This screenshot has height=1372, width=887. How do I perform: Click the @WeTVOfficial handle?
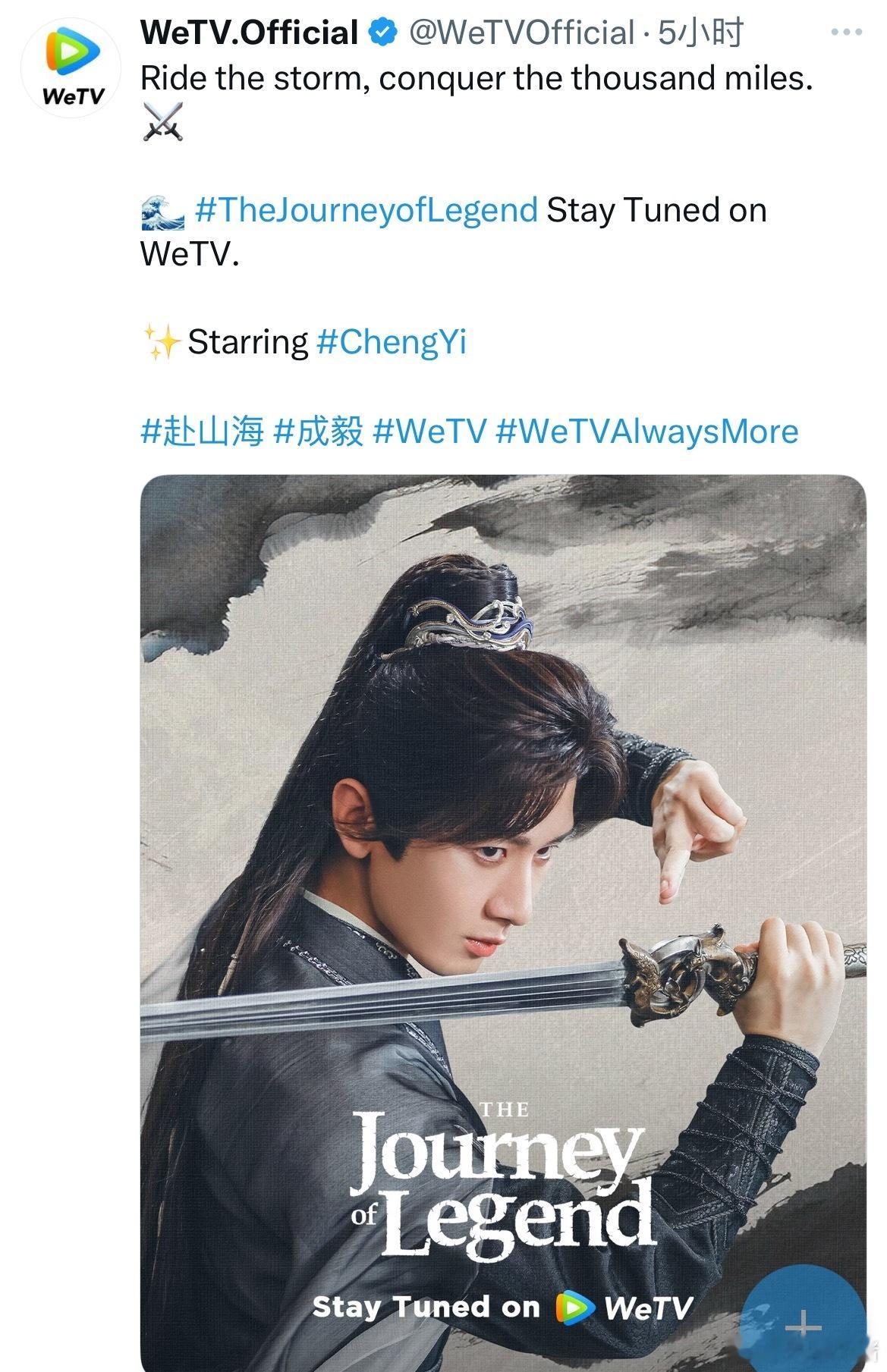[x=521, y=33]
